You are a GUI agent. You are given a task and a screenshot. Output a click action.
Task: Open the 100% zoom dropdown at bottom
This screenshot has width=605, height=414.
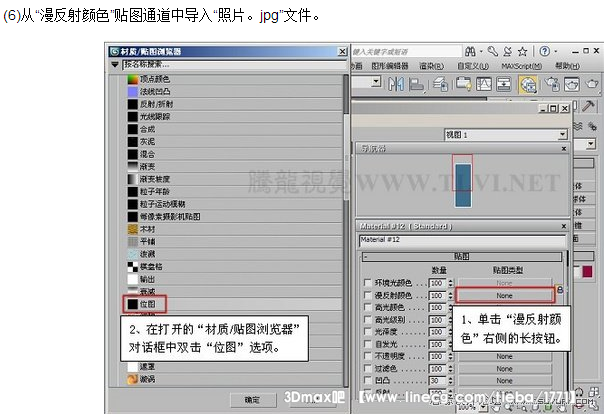482,407
